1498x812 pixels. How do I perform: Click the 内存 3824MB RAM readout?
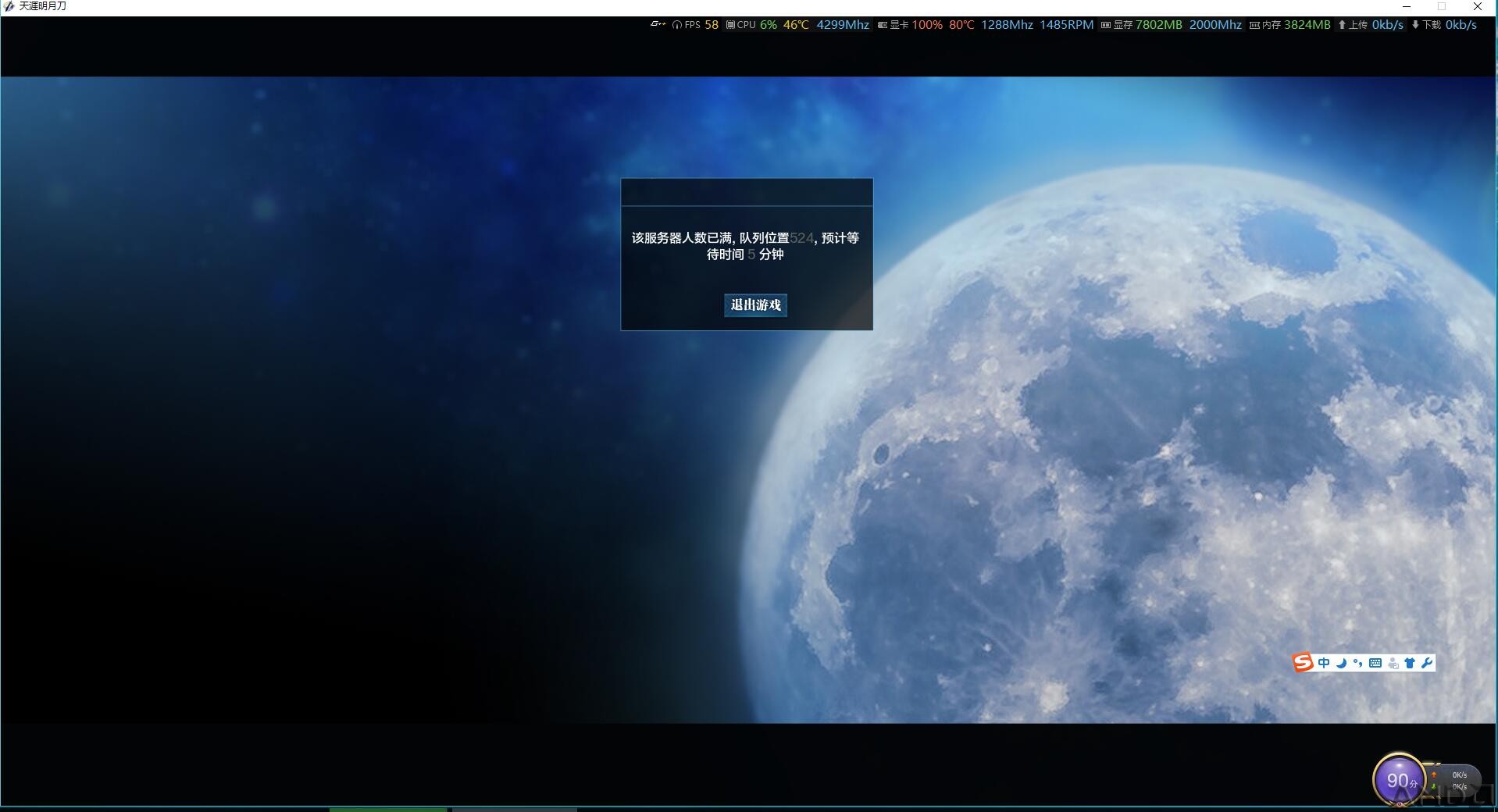(1290, 24)
